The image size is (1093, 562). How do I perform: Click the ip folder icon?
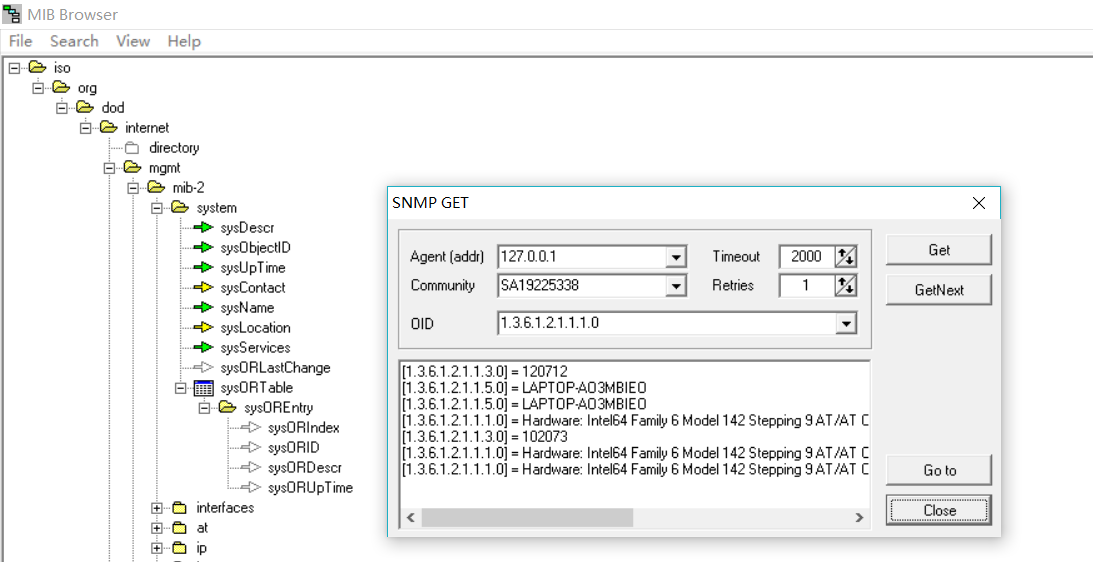180,548
